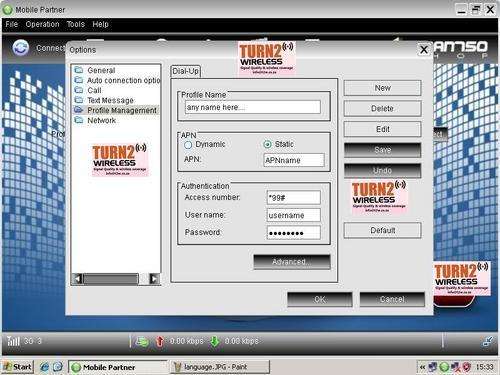Click the New profile button

pyautogui.click(x=382, y=88)
